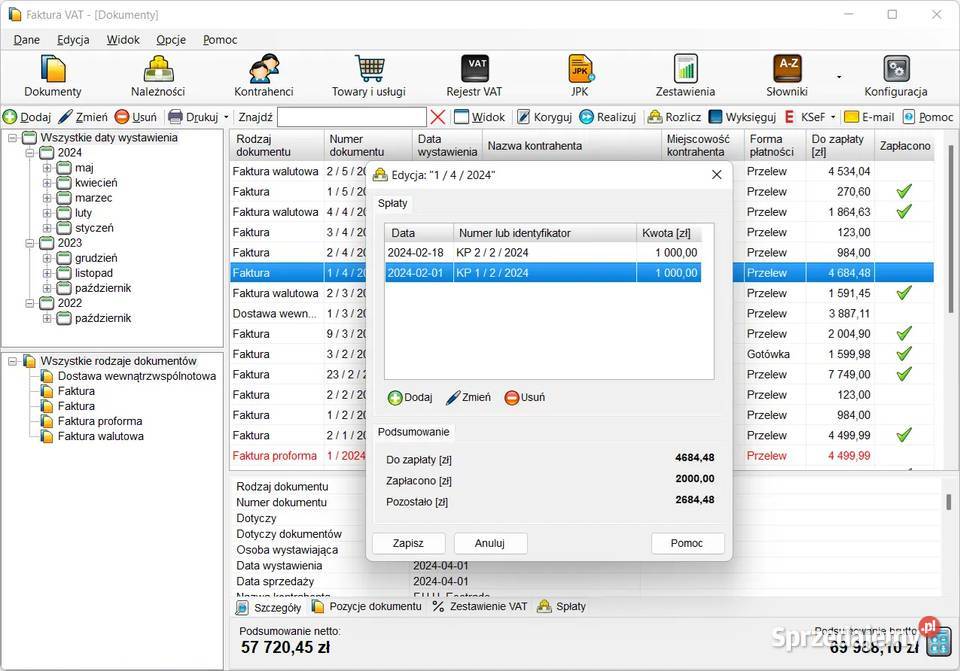Sort by Do zapłaty column header

pyautogui.click(x=838, y=146)
